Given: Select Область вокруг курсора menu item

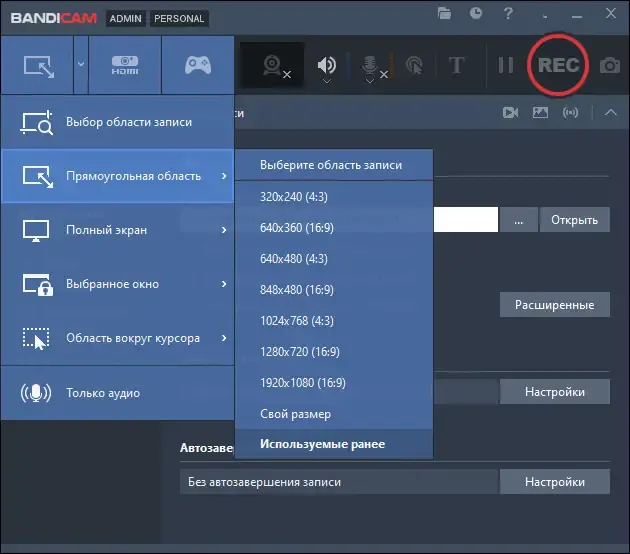Looking at the screenshot, I should (x=117, y=338).
